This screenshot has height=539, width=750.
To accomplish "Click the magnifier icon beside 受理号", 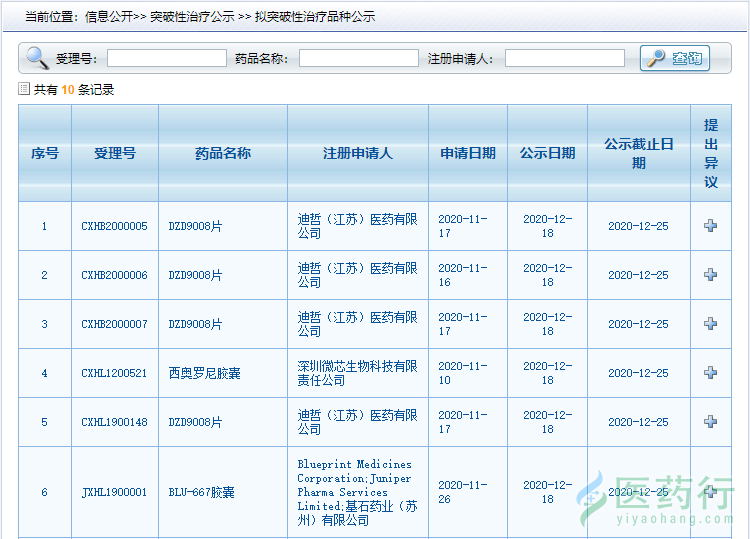I will [37, 58].
